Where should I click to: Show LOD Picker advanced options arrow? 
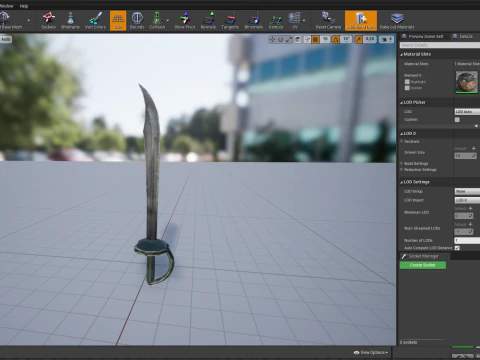[476, 126]
